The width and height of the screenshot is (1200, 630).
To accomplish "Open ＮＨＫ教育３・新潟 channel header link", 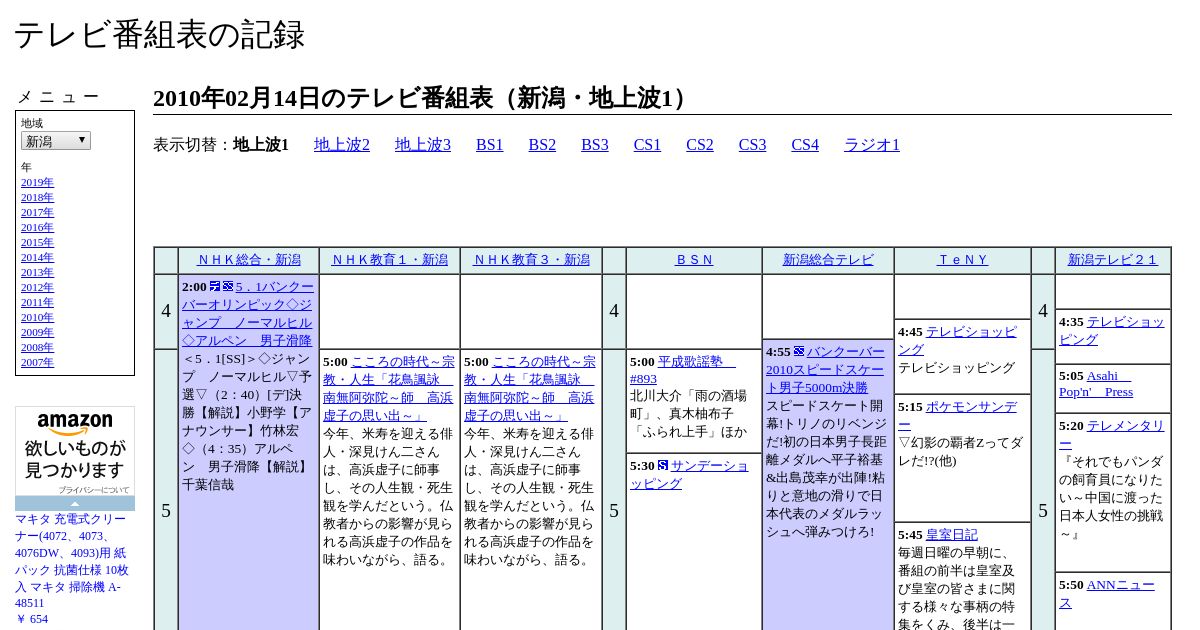I will (531, 260).
